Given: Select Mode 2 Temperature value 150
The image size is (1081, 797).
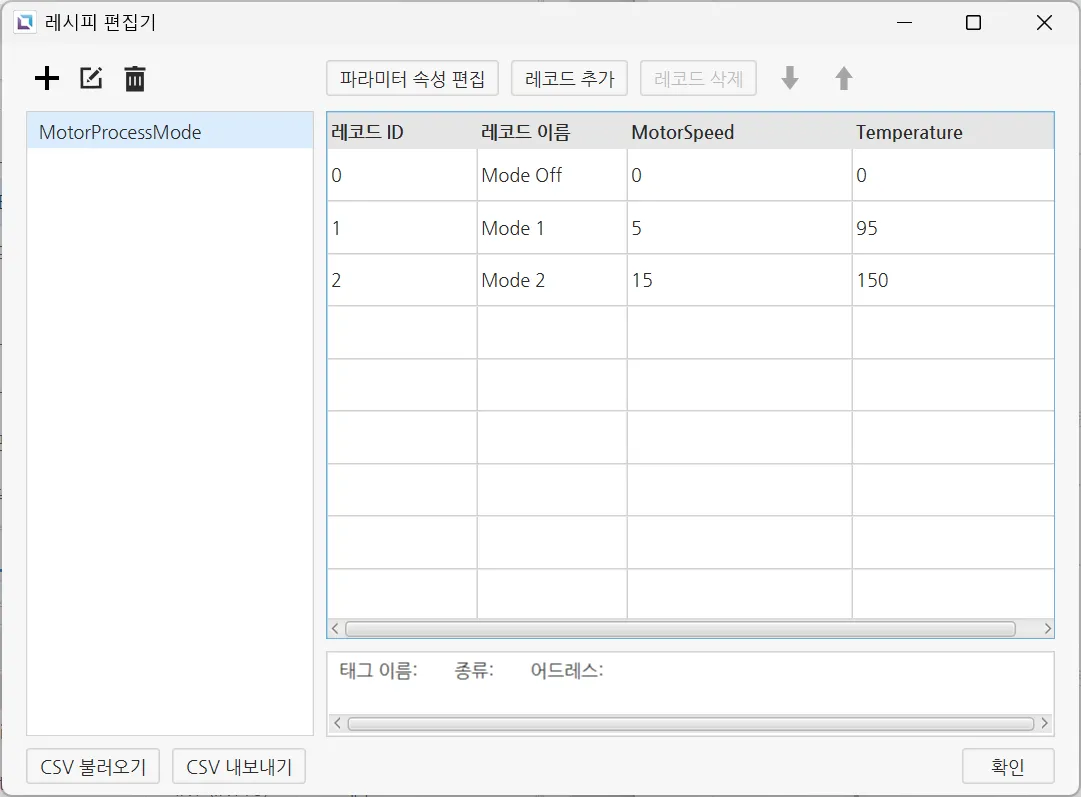Looking at the screenshot, I should (x=952, y=280).
